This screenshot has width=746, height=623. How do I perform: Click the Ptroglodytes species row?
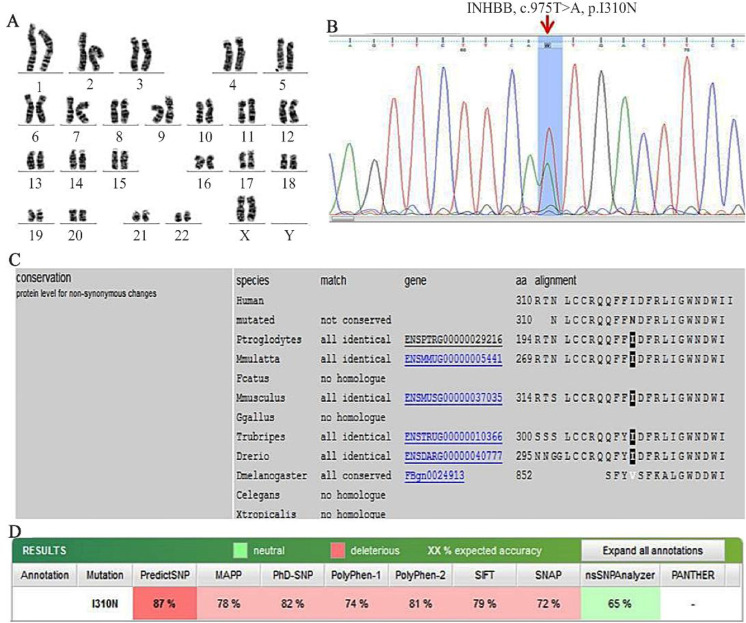481,340
